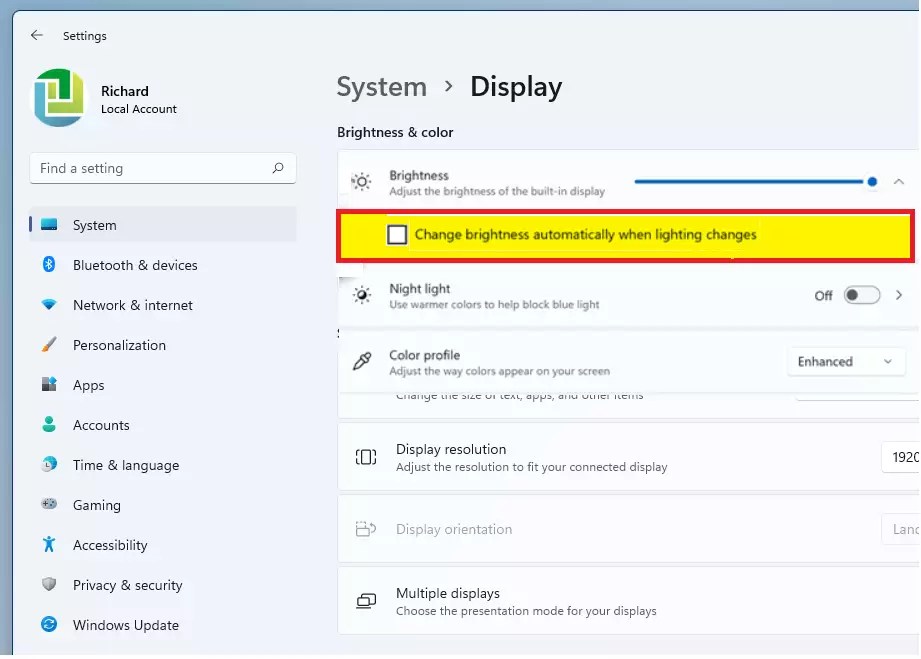Click the Apps icon in sidebar

[x=49, y=384]
